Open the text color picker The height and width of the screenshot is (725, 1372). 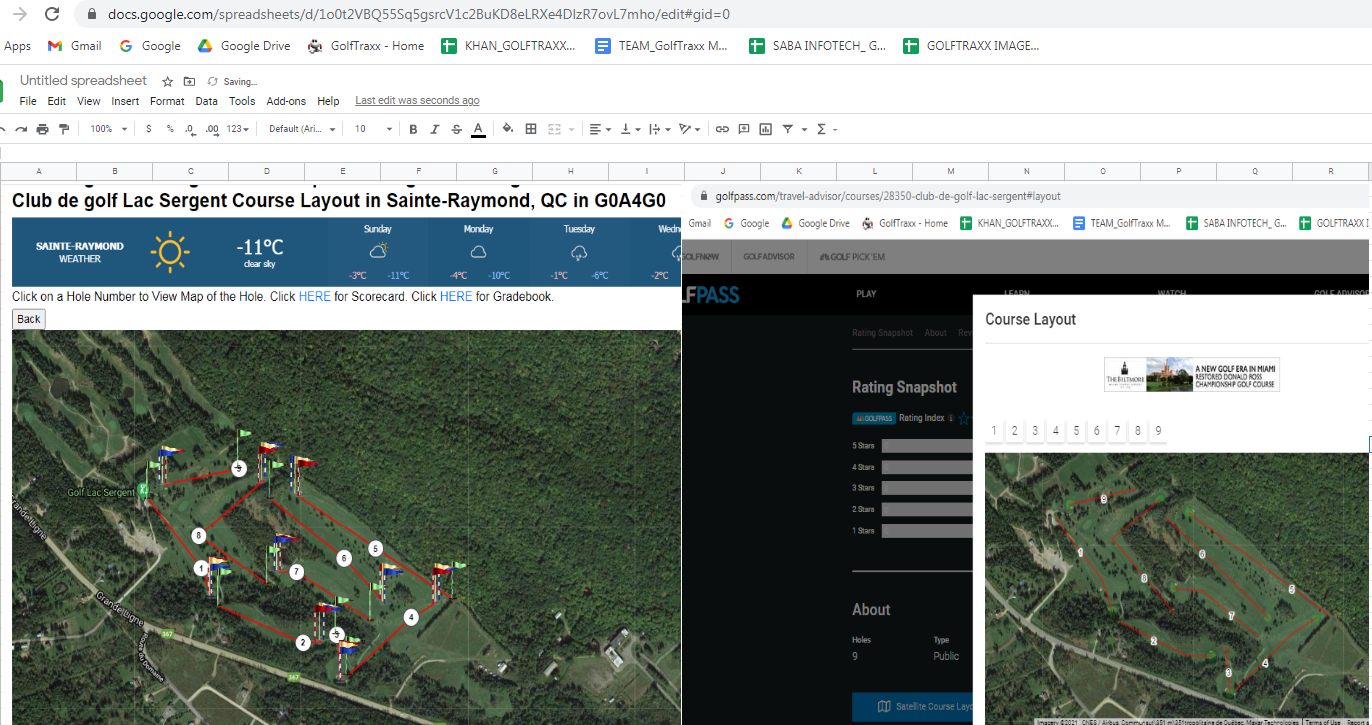[478, 129]
